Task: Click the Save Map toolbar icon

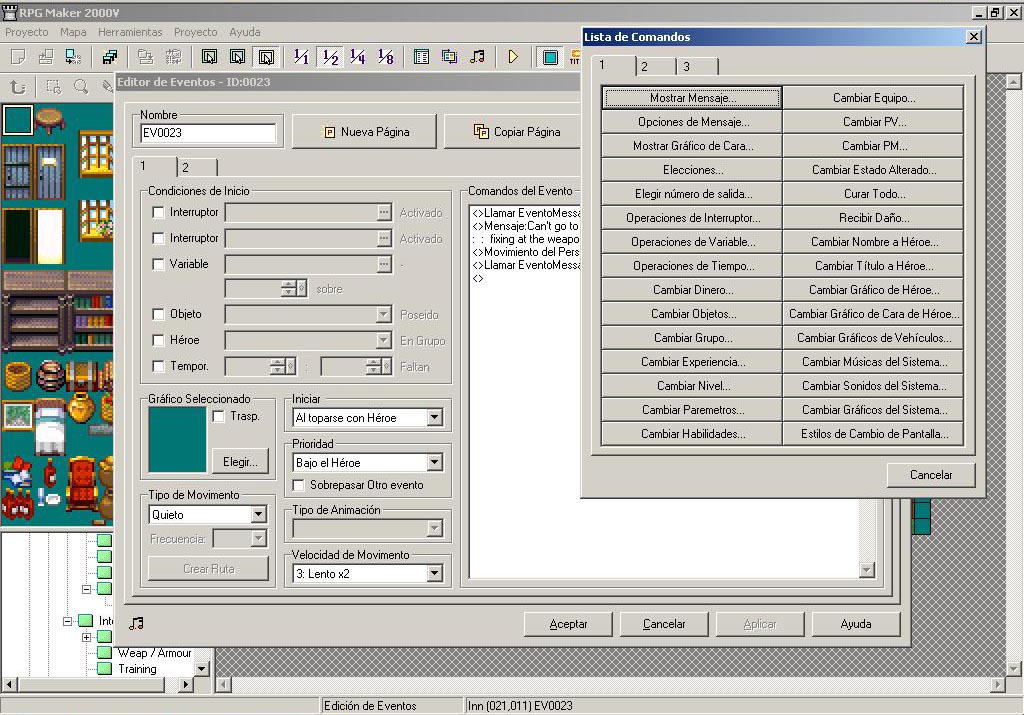Action: [145, 57]
